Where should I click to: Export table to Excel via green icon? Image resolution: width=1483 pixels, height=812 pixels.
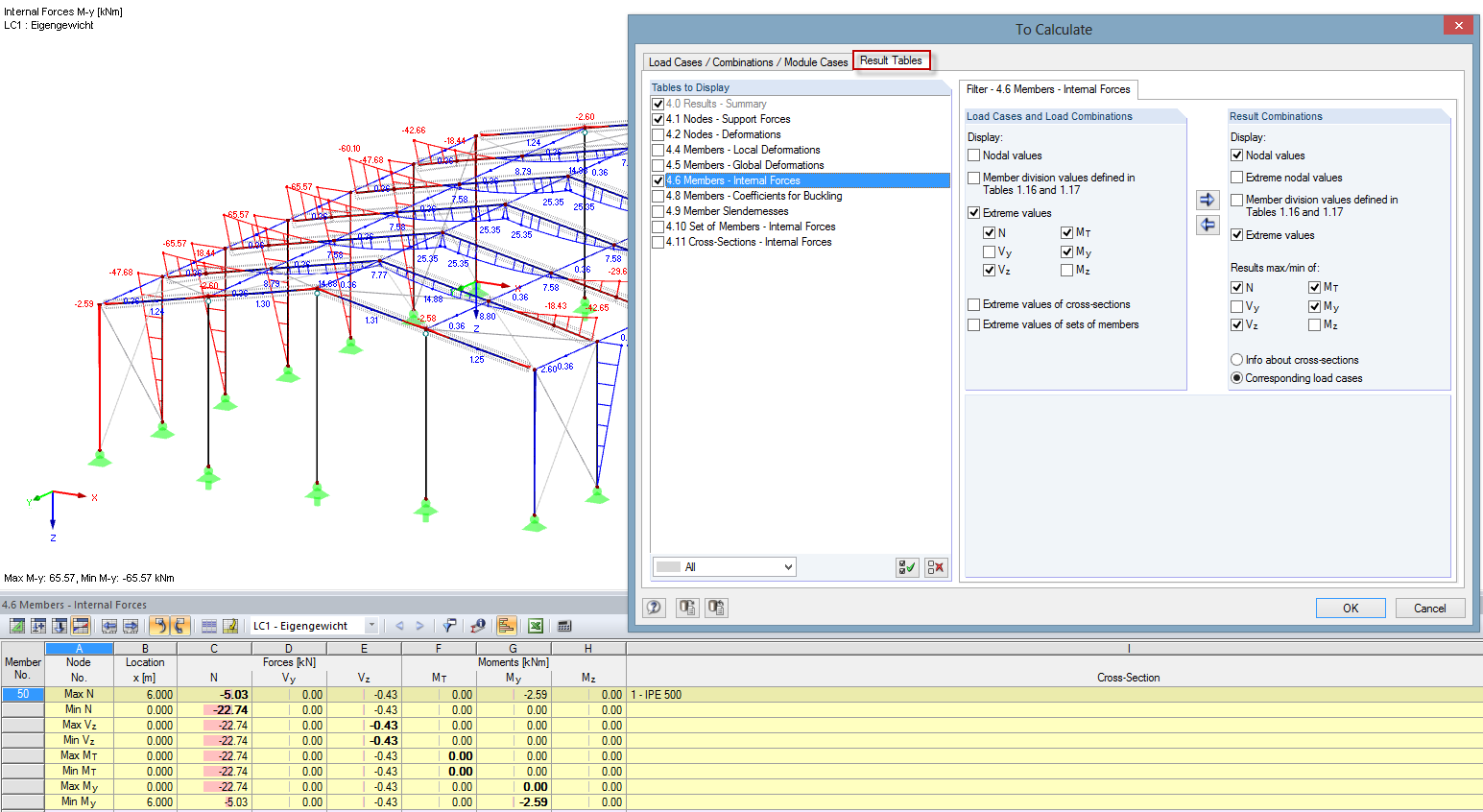point(536,626)
